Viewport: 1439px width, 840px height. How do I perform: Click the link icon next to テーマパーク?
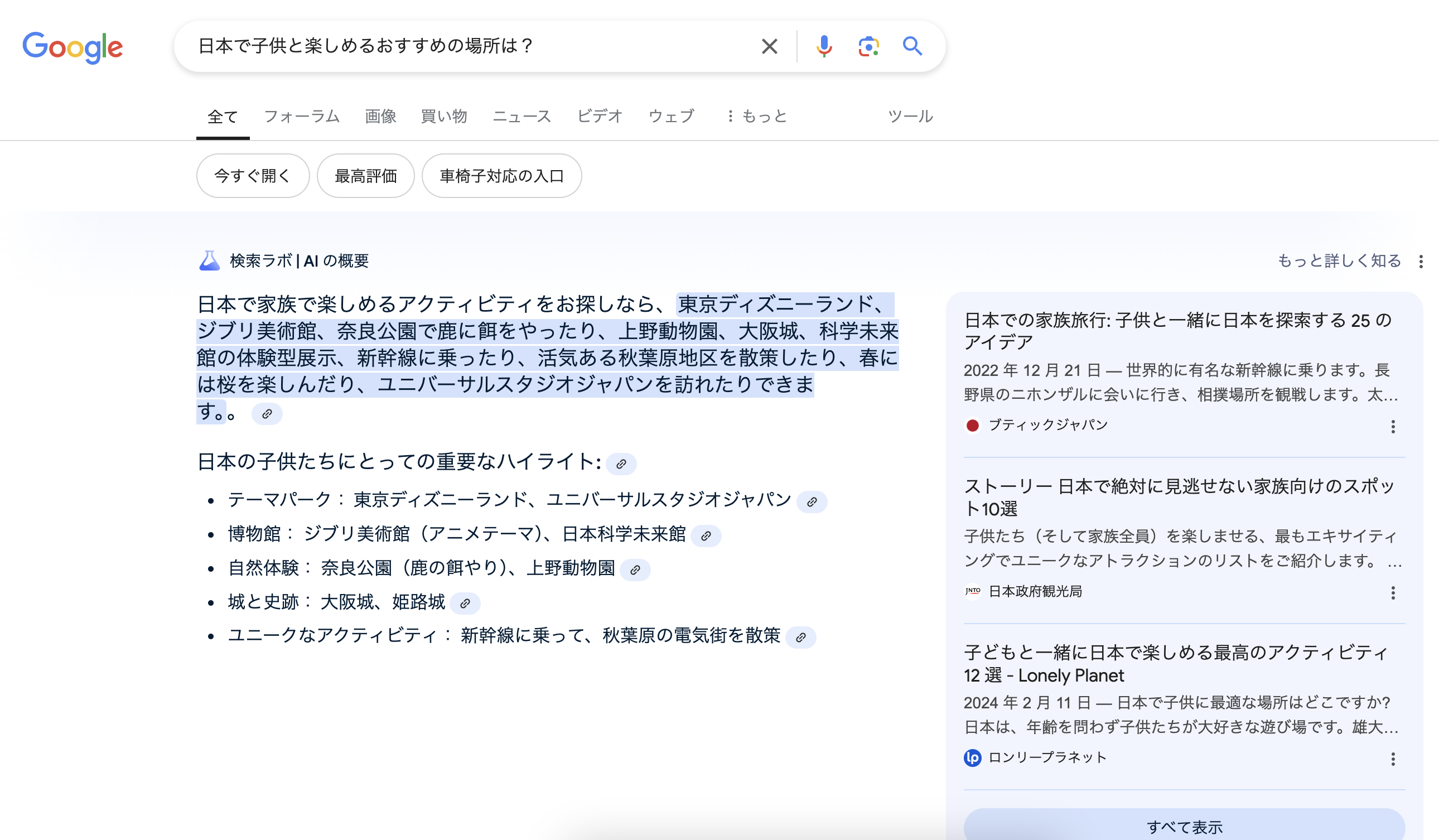click(813, 501)
